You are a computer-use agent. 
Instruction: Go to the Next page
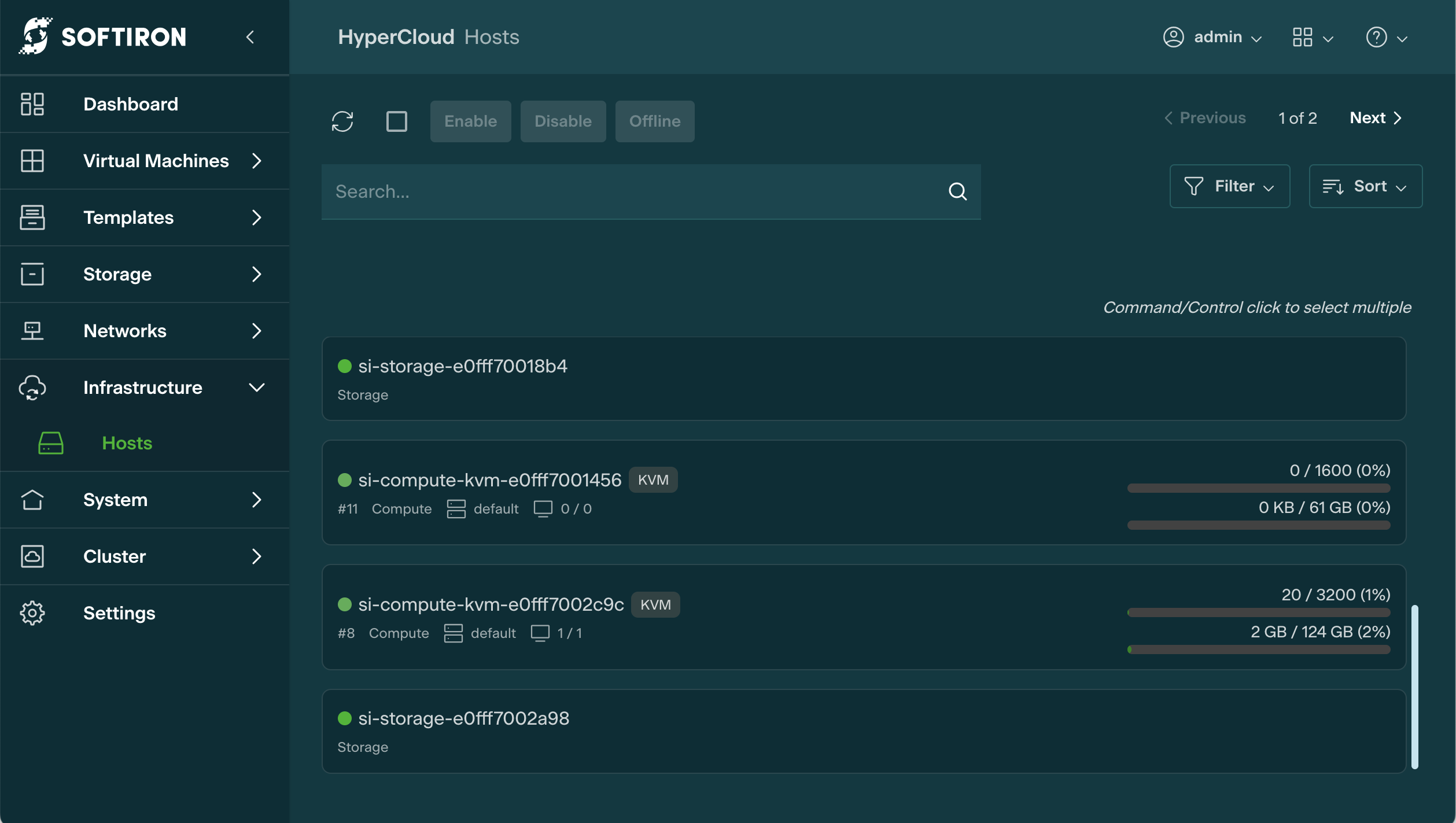pos(1375,118)
